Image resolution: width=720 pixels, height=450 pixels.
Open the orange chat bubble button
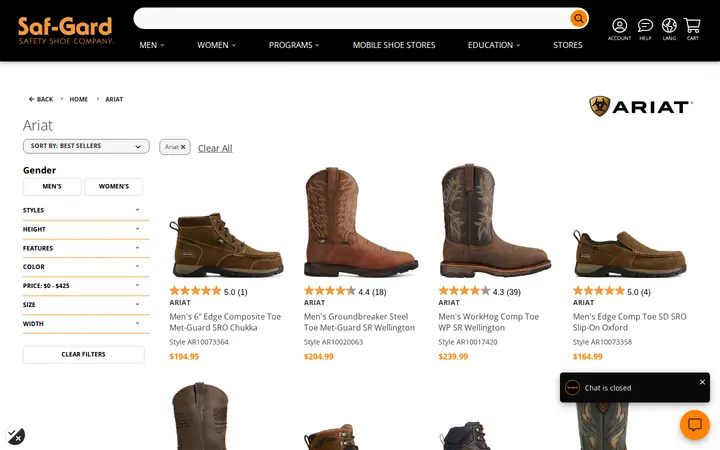[x=694, y=425]
